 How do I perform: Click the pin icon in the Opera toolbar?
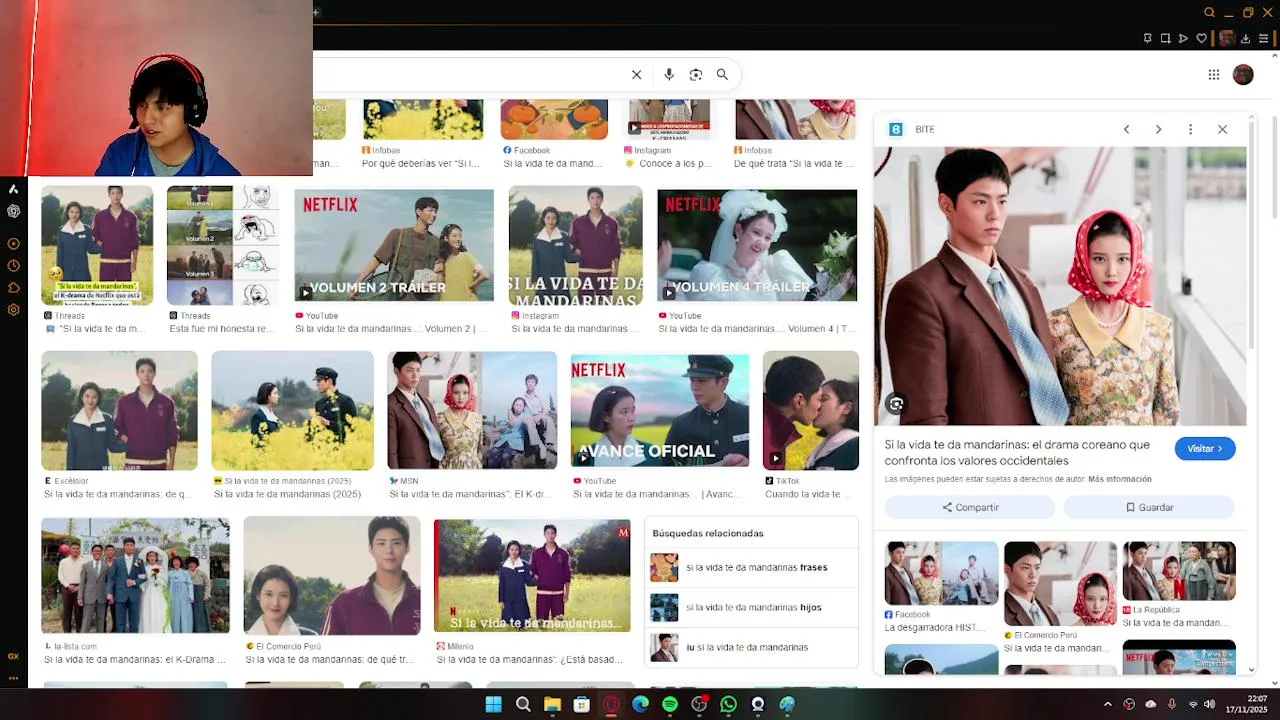coord(1147,39)
